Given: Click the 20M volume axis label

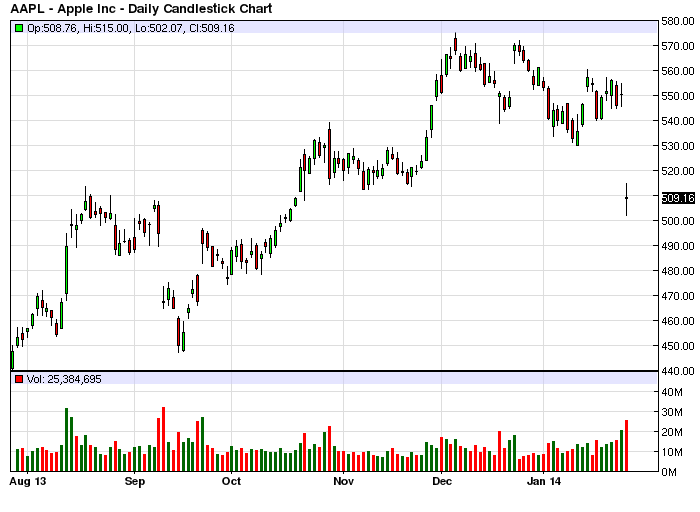Looking at the screenshot, I should click(x=672, y=432).
